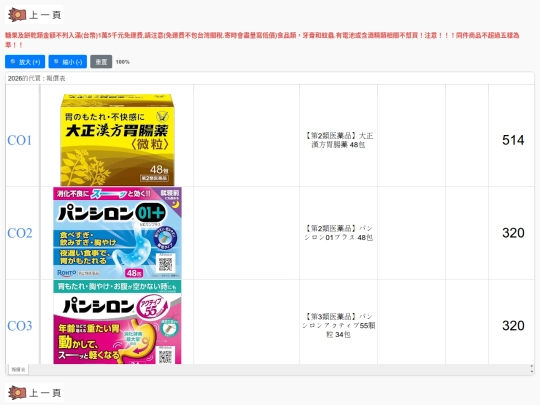
Task: Click the red shipping notice text
Action: (x=262, y=40)
